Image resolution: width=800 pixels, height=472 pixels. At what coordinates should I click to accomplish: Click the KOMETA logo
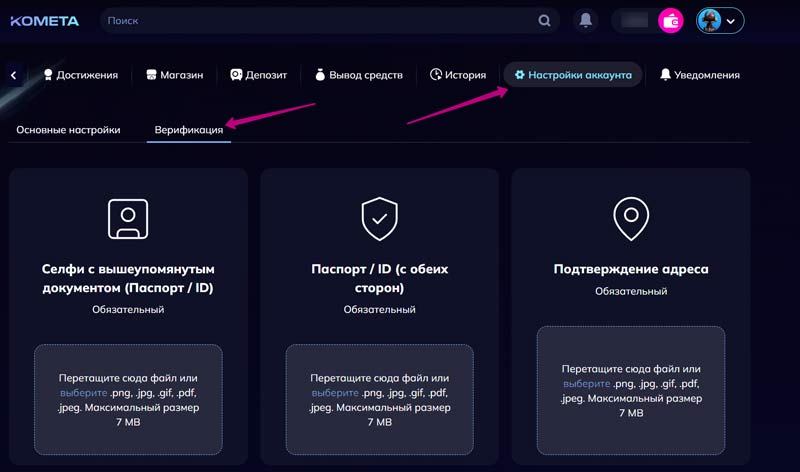coord(45,20)
